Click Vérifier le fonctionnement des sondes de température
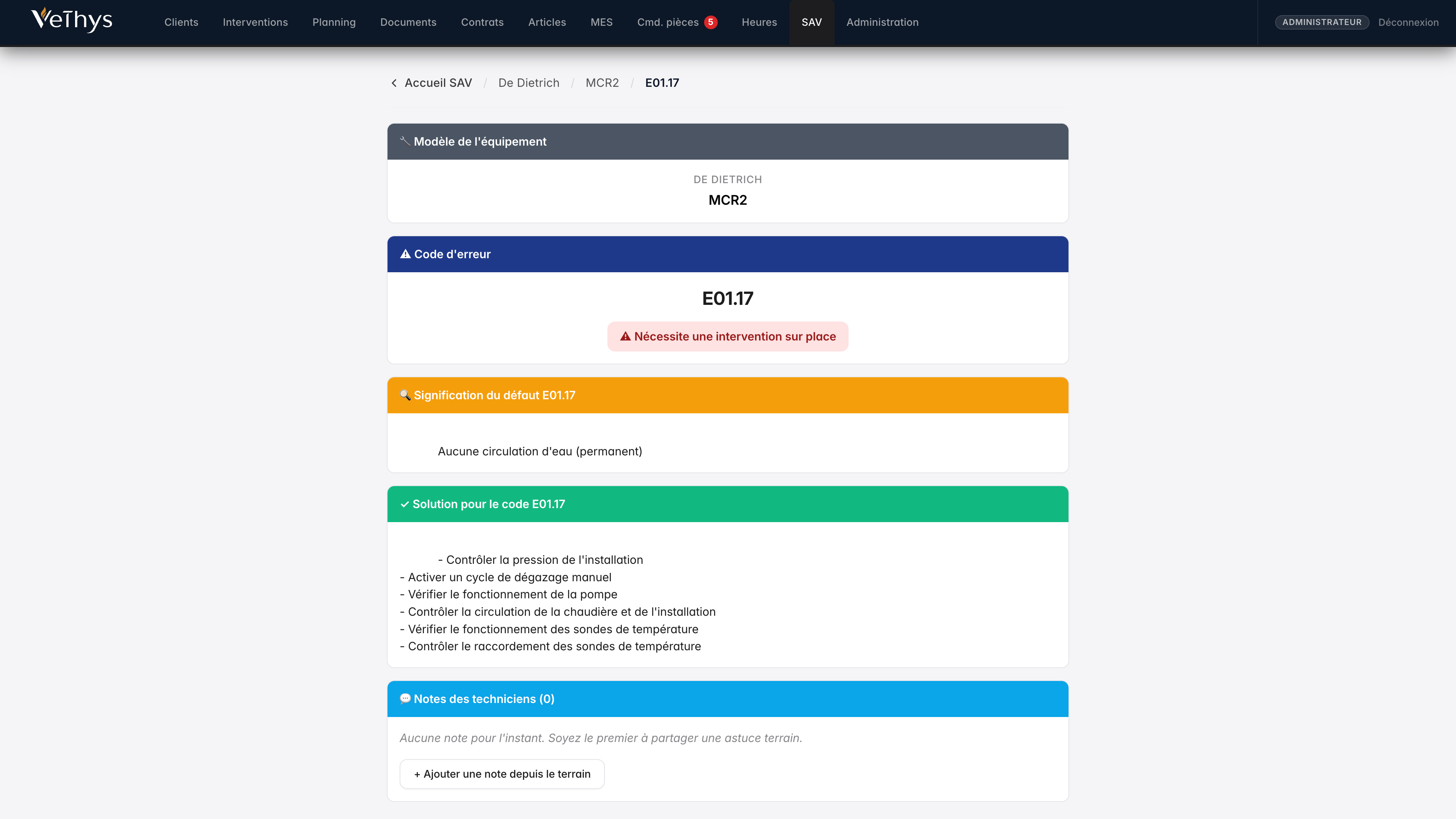This screenshot has width=1456, height=819. (549, 629)
